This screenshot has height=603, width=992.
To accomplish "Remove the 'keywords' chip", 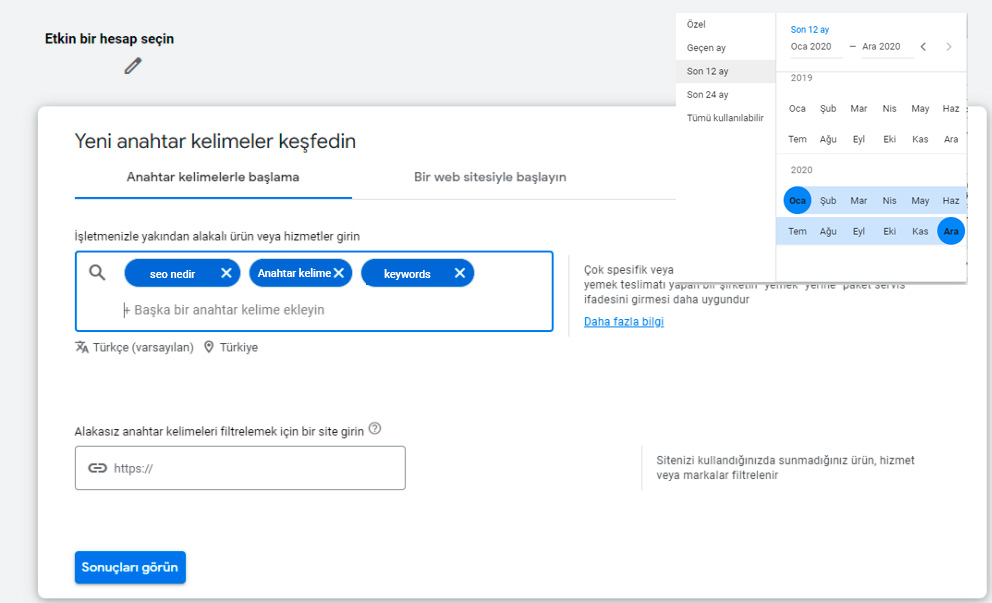I will (x=460, y=273).
